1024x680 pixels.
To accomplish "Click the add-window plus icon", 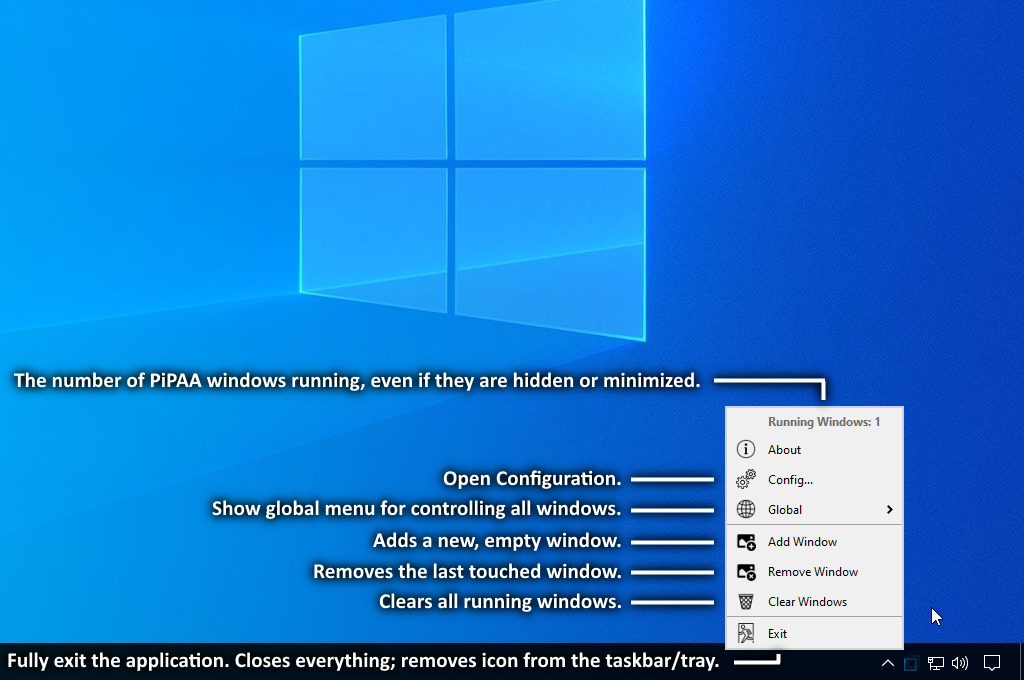I will (746, 542).
